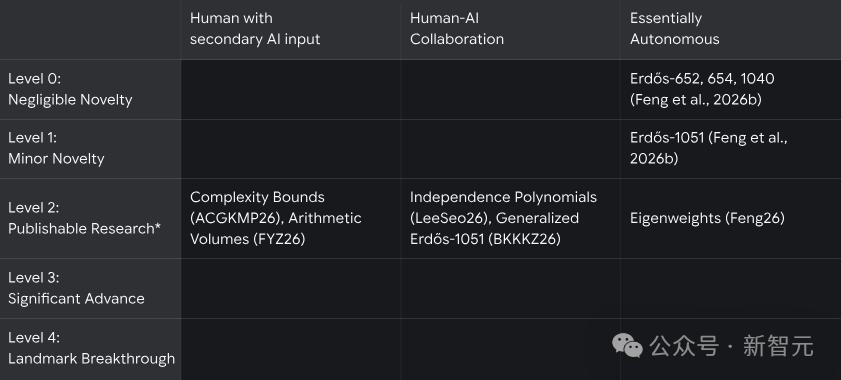
Task: Open the 'Erdős-652, 654, 1040' cell entry
Action: point(702,78)
